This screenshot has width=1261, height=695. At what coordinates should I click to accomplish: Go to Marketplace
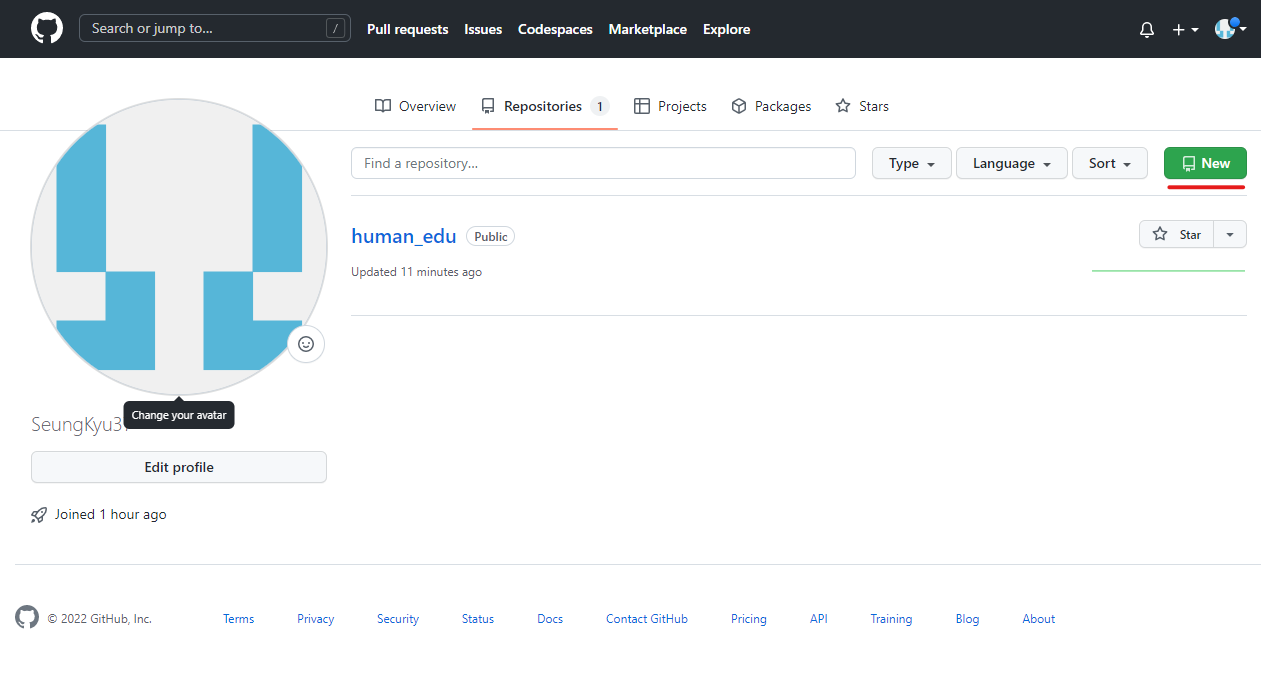coord(648,29)
